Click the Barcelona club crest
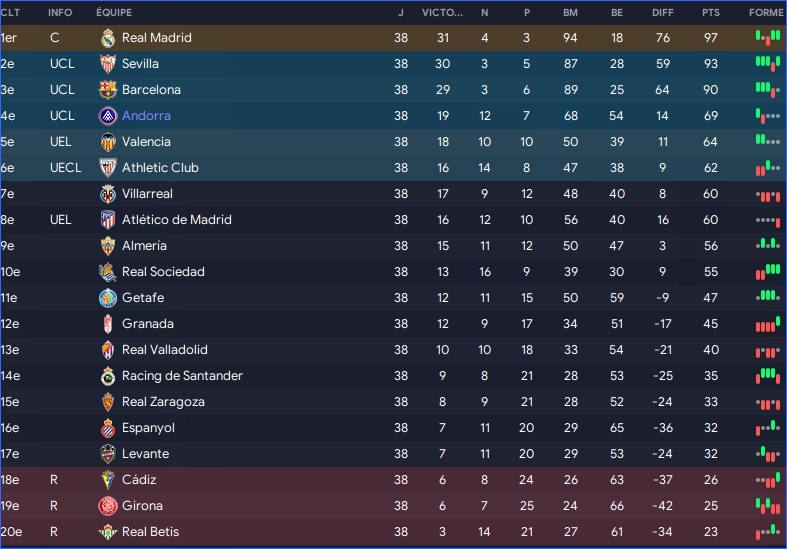This screenshot has height=549, width=787. [108, 90]
